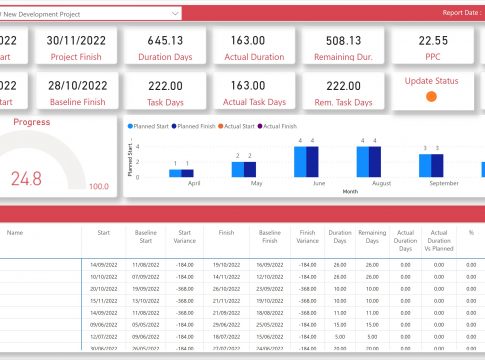Click the Report Date label
Screen dimensions: 485x360
pyautogui.click(x=462, y=13)
